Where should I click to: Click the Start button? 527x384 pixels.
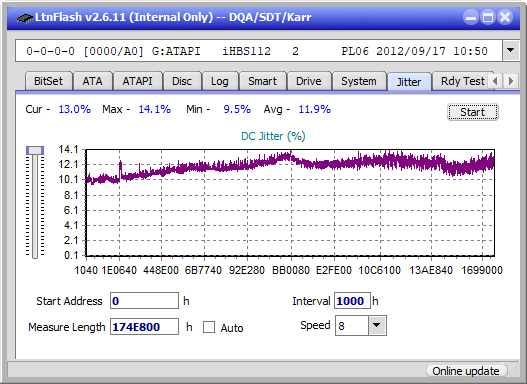[x=473, y=112]
